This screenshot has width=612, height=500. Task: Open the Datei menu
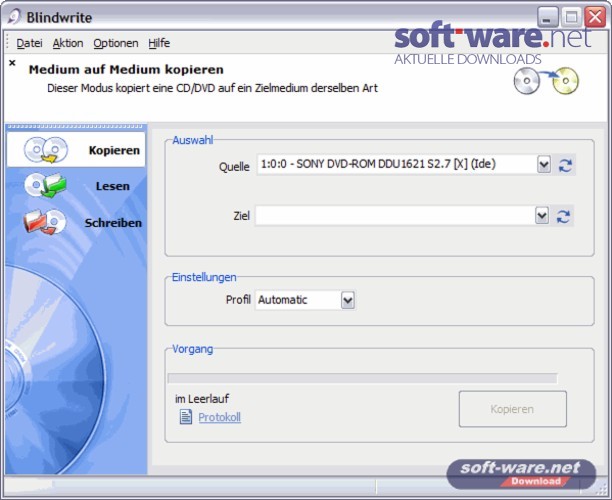[x=29, y=43]
